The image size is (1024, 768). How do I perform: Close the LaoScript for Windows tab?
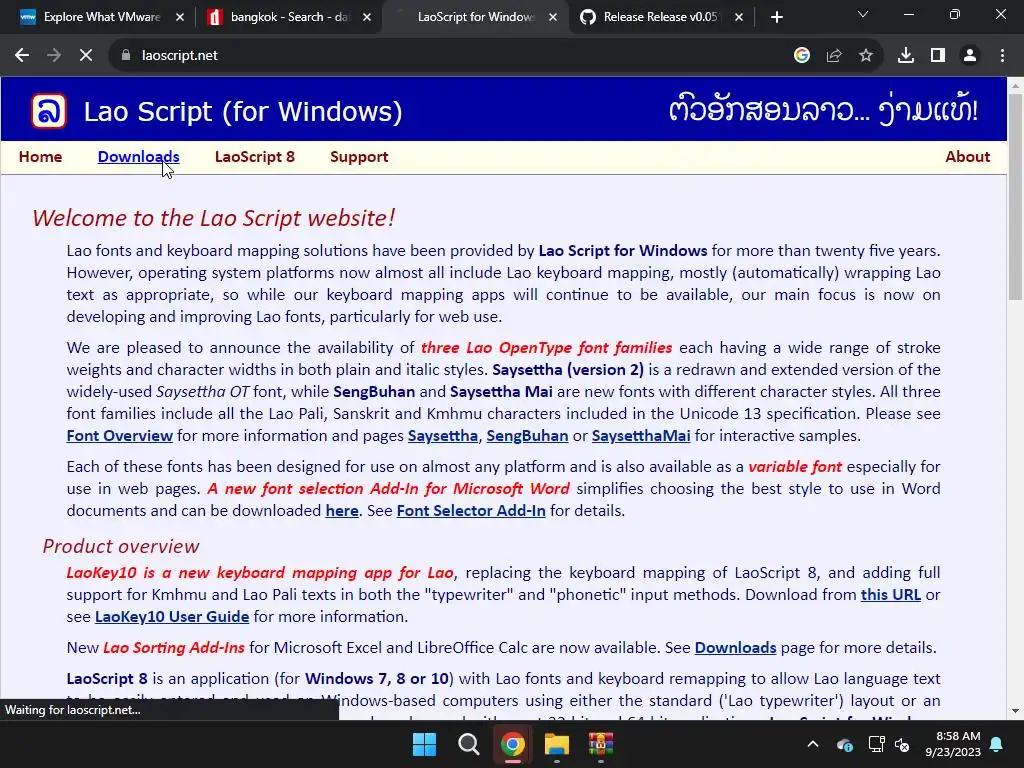coord(553,17)
